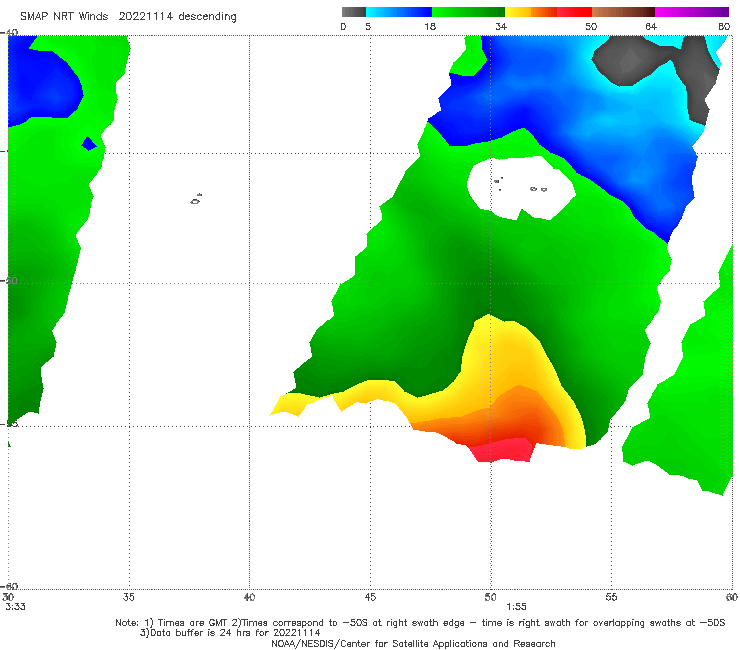The image size is (740, 650).
Task: Click the color bar label '34'
Action: pos(501,27)
